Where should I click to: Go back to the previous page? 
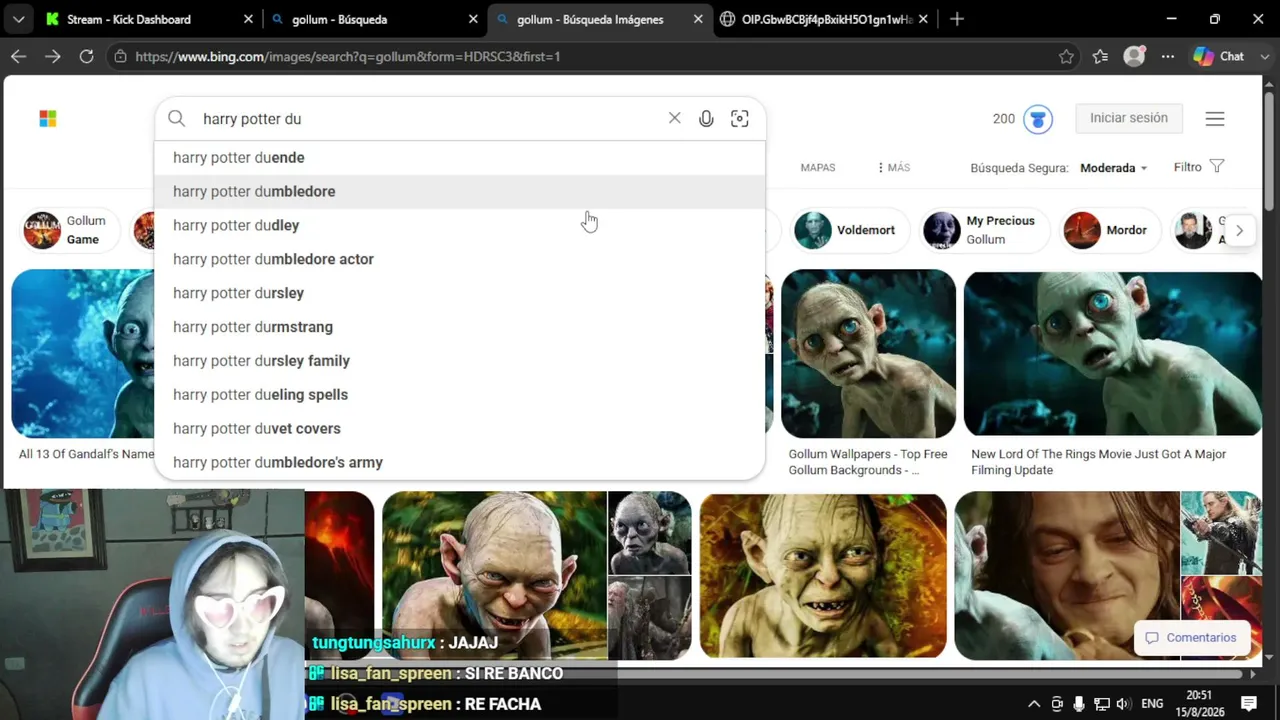(x=18, y=57)
